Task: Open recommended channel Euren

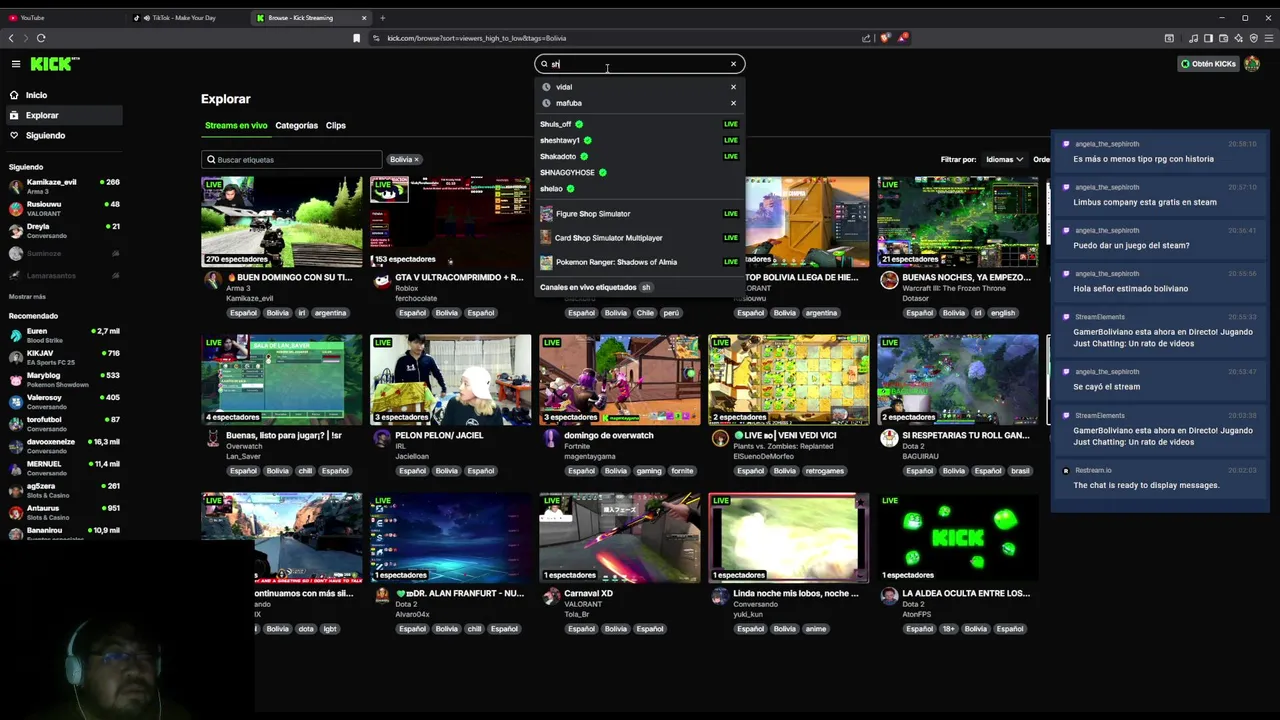Action: coord(64,335)
